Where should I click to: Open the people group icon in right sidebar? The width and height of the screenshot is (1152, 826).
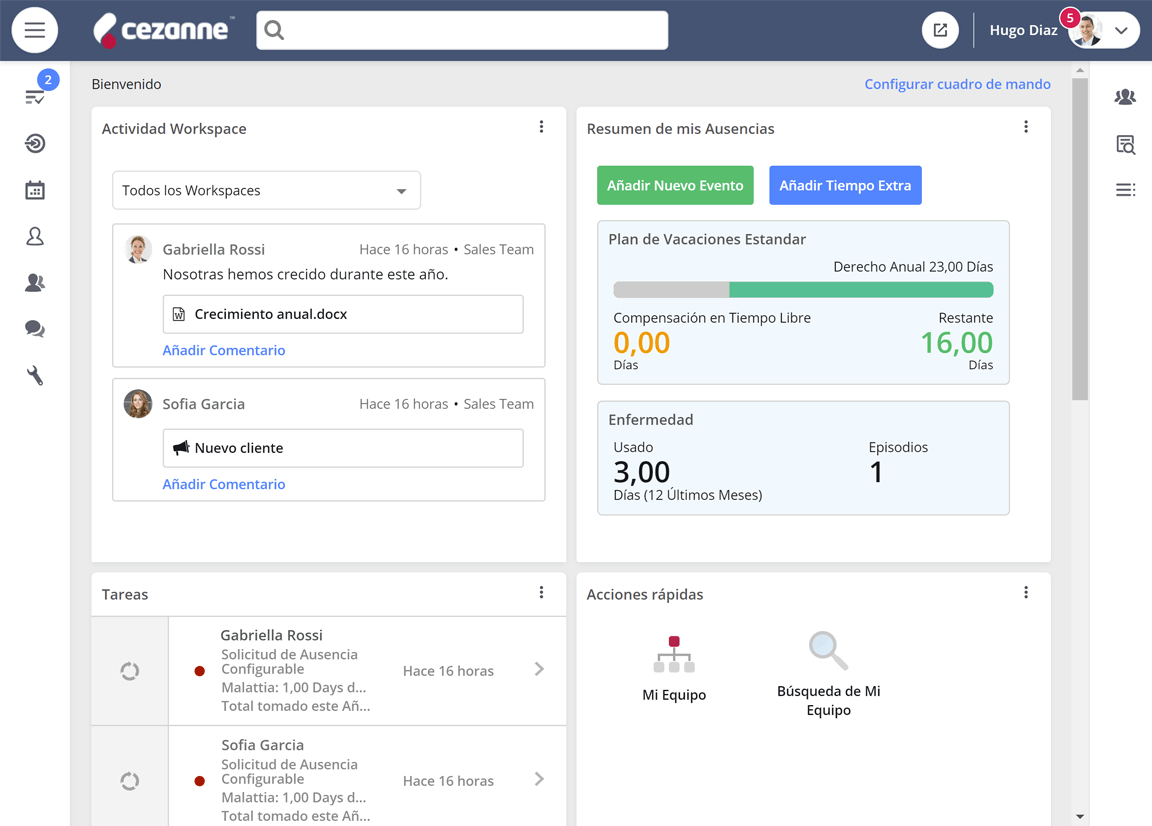tap(1125, 96)
